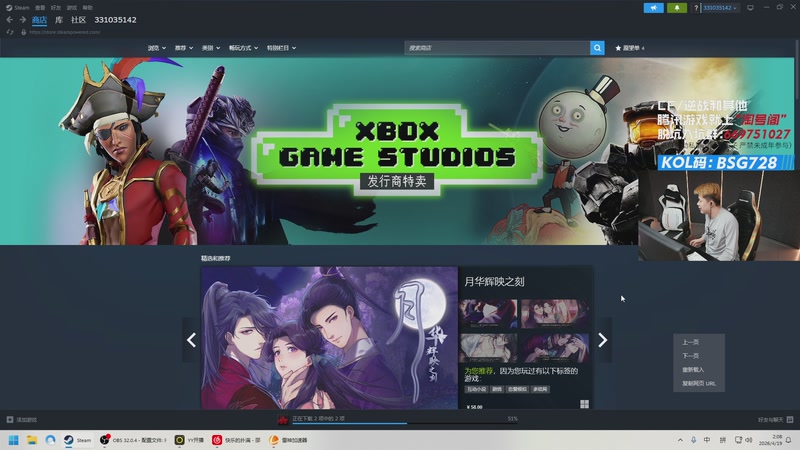Click the store URL in the address bar

pos(65,32)
